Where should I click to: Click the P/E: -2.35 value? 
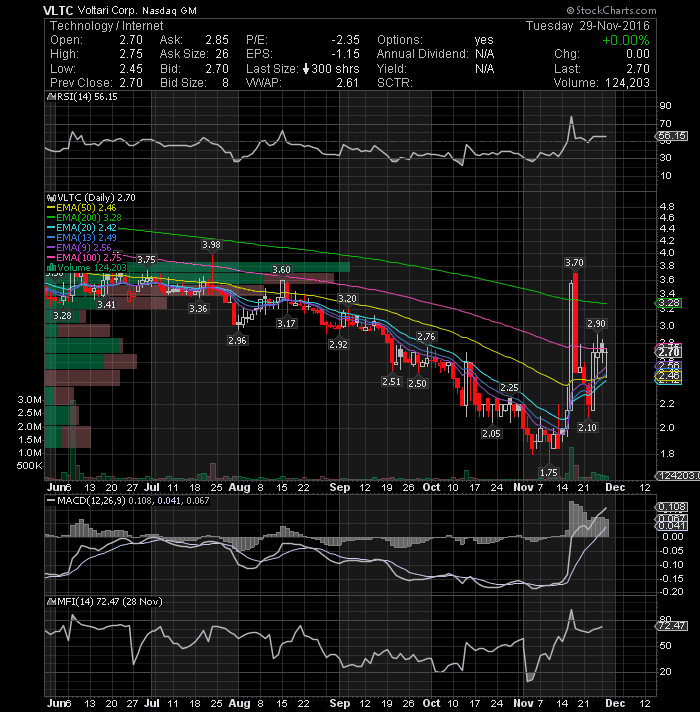pos(345,40)
